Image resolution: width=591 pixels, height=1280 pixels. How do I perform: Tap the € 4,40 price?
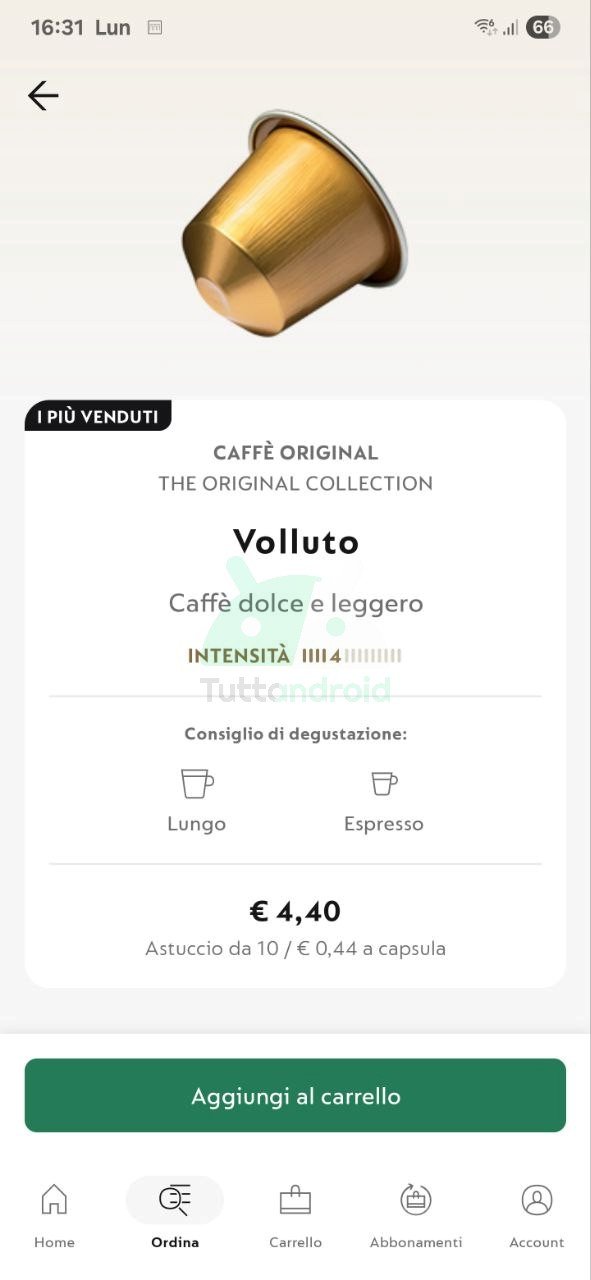pos(295,911)
